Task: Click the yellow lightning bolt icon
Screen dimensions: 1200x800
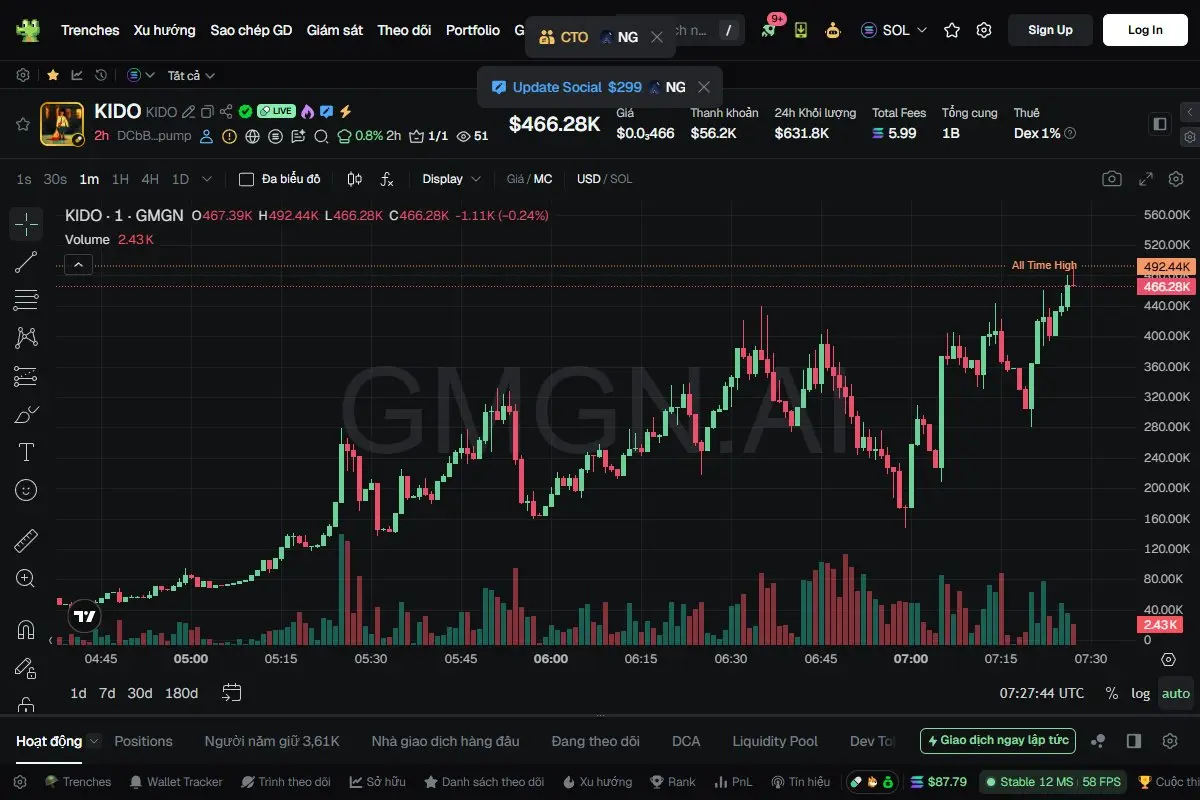Action: 345,111
